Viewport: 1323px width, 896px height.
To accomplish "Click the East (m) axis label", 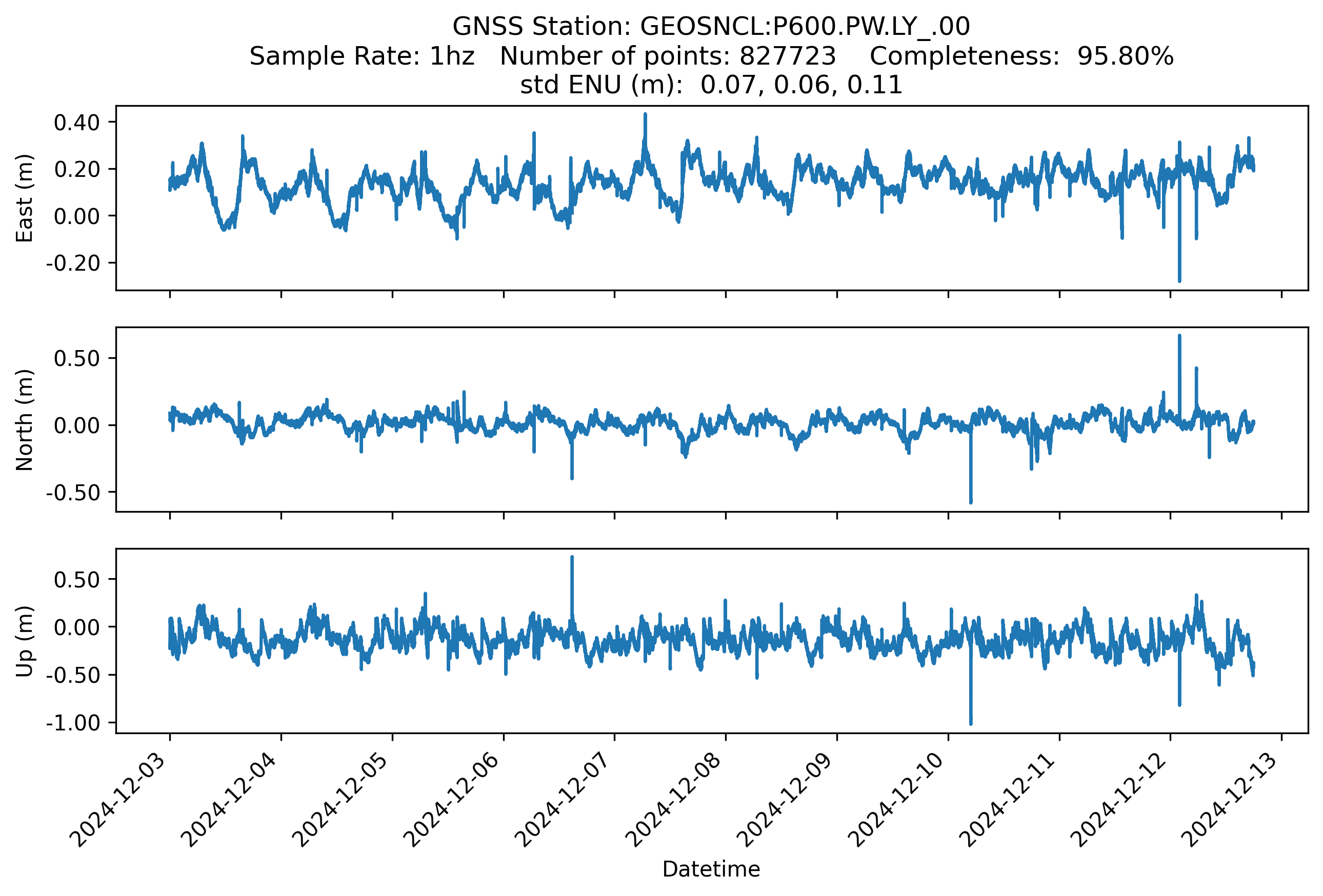I will tap(25, 198).
